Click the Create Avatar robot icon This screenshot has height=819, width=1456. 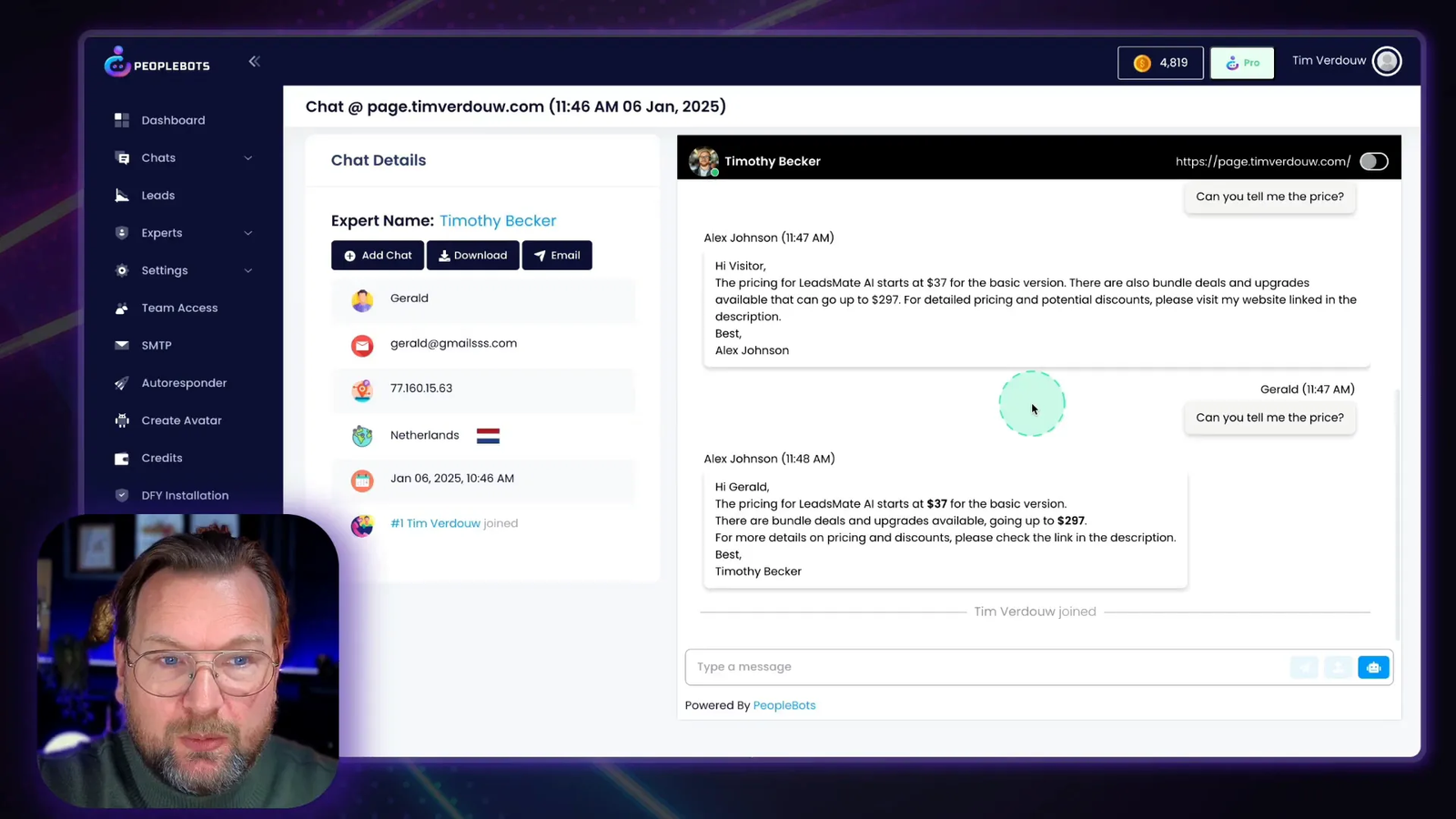(122, 420)
